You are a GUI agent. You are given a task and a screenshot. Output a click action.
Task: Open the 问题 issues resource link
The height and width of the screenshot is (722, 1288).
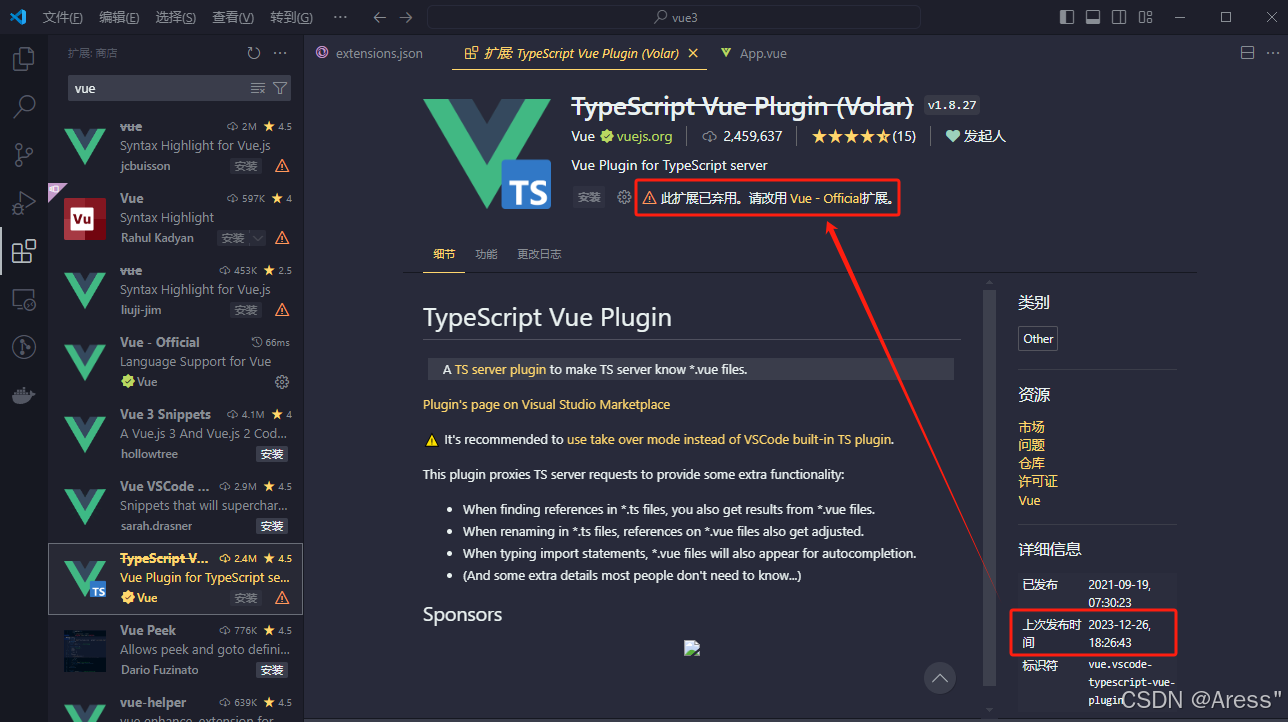1031,445
